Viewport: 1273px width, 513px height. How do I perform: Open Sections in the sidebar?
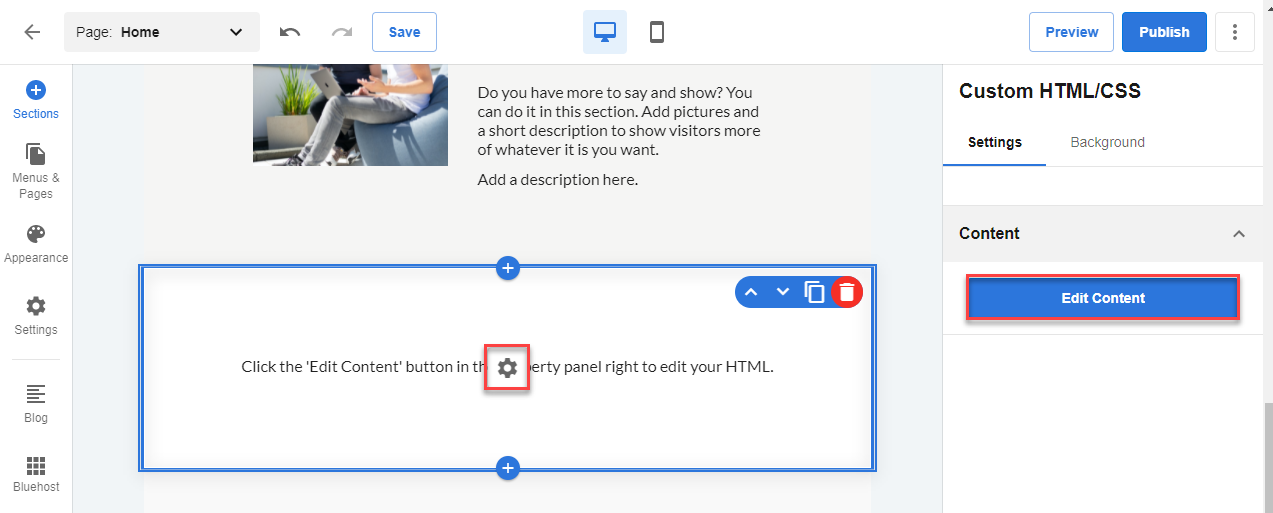(x=36, y=100)
